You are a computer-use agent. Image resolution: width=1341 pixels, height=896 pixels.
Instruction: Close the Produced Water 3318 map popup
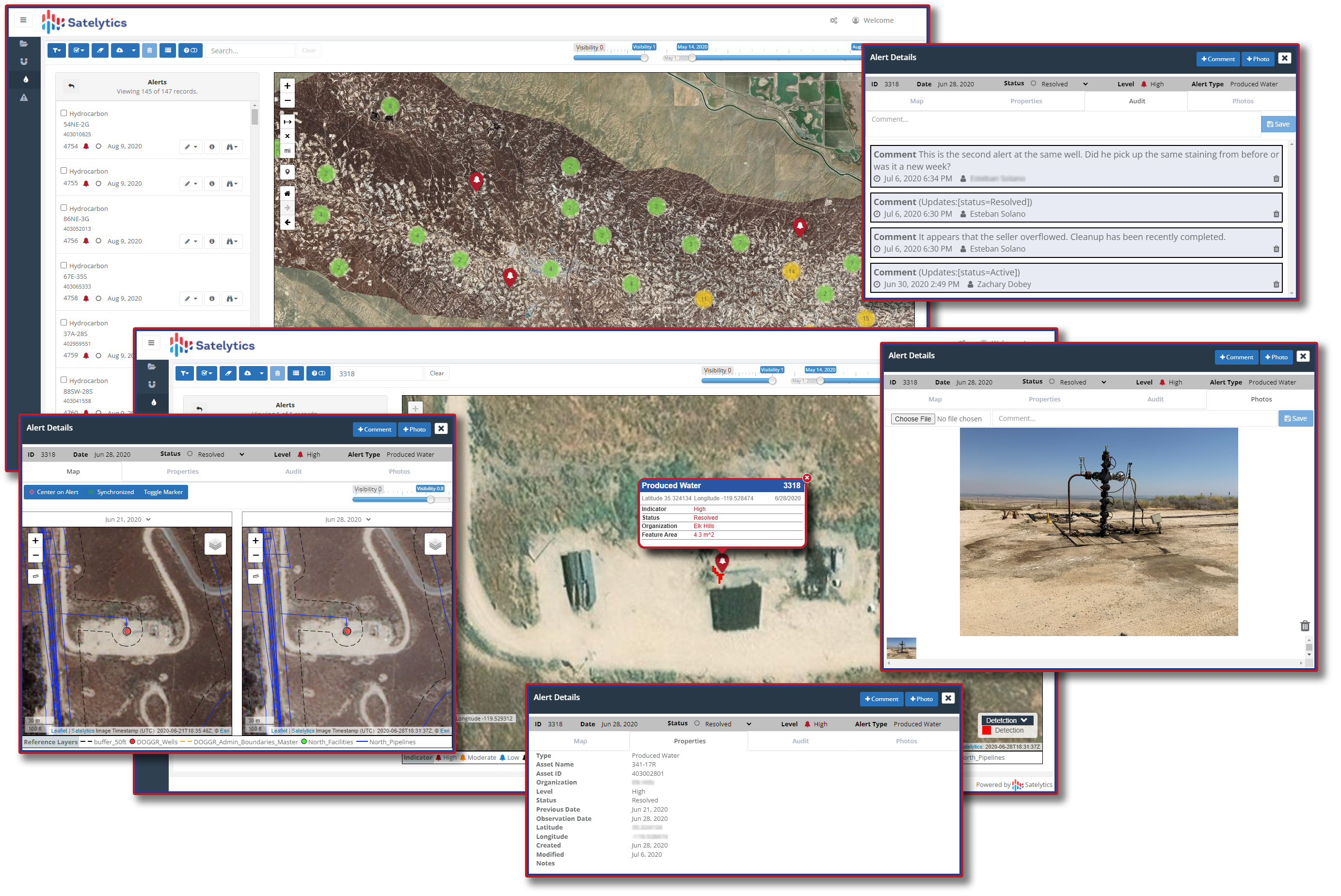(806, 478)
